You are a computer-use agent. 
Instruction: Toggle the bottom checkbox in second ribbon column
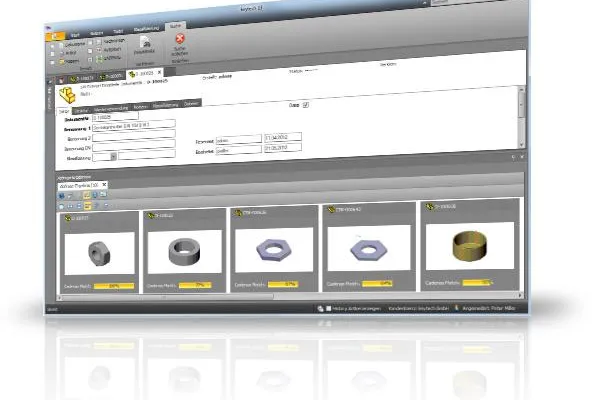(90, 59)
